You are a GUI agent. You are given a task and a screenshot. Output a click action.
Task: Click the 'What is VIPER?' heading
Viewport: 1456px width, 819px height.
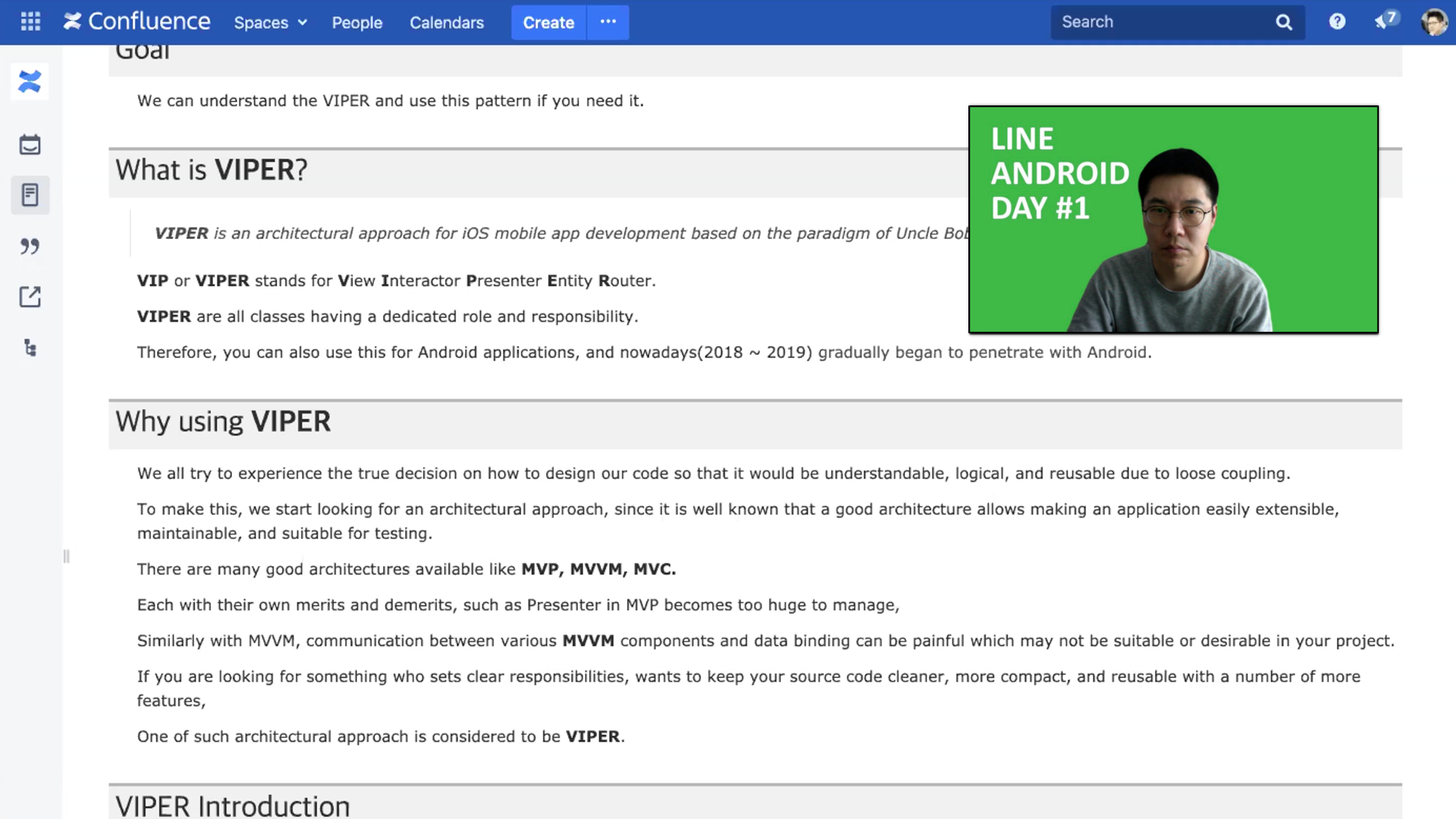click(211, 170)
